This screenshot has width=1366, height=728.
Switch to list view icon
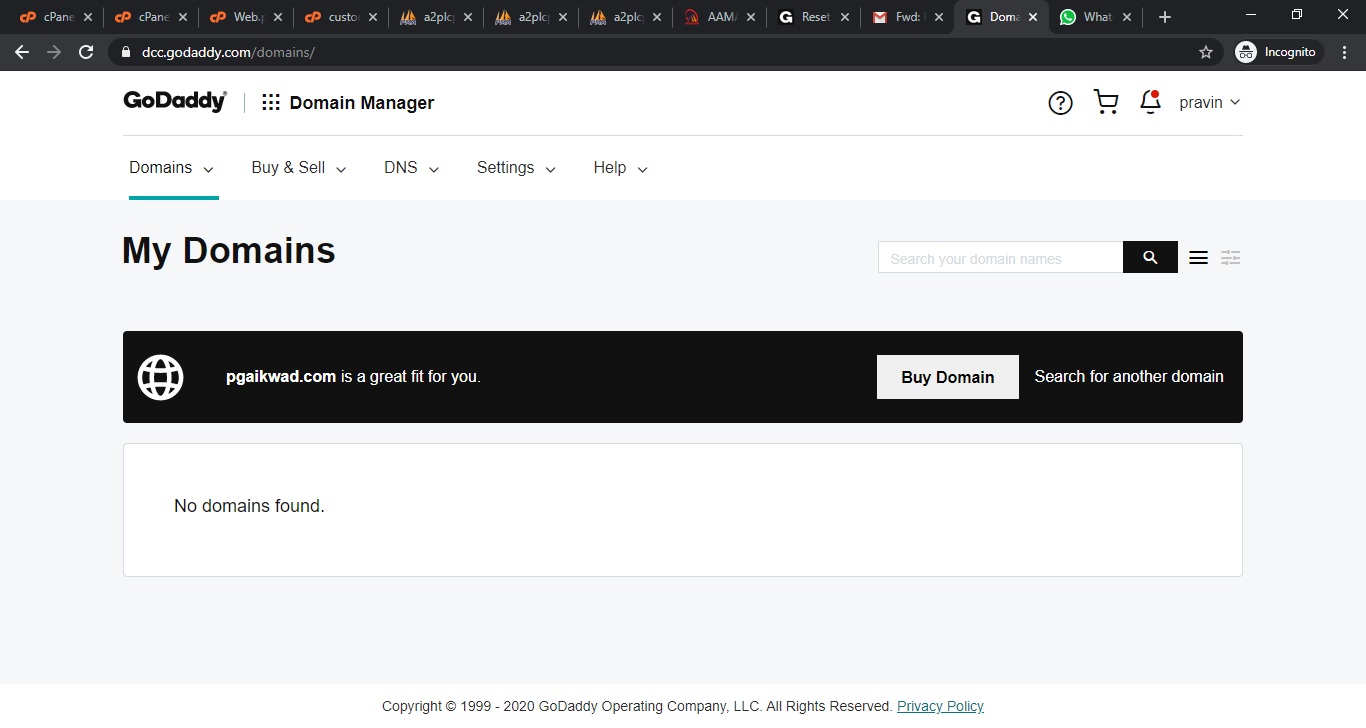1198,258
